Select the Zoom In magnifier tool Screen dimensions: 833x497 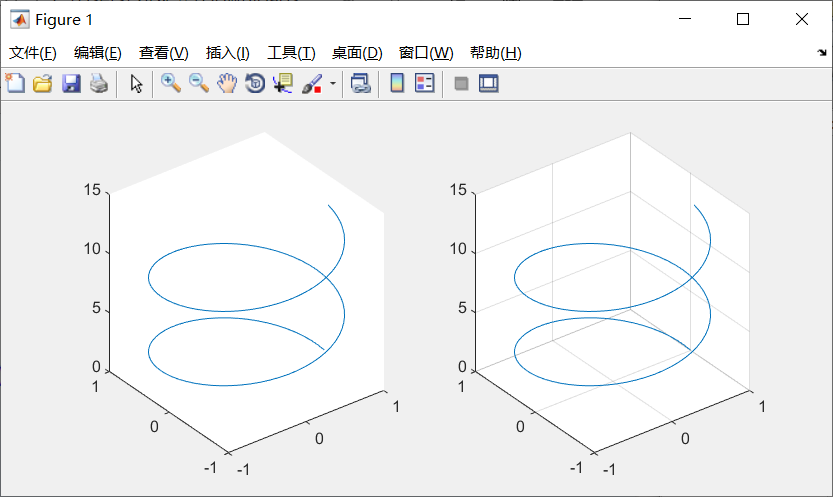coord(171,83)
